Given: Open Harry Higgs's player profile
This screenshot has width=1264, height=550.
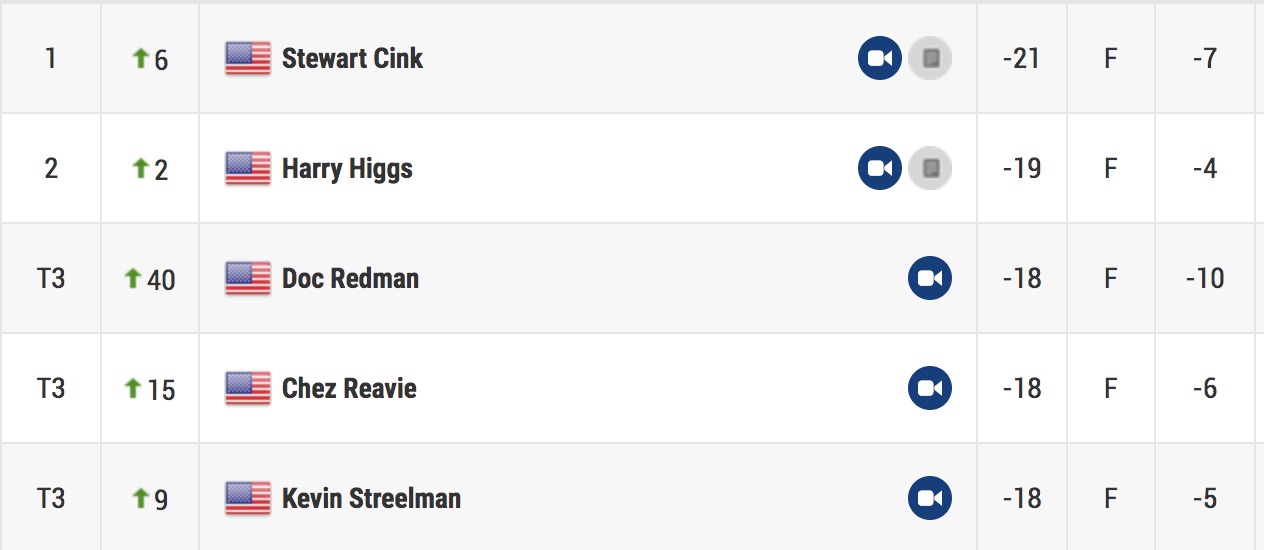Looking at the screenshot, I should (x=347, y=168).
